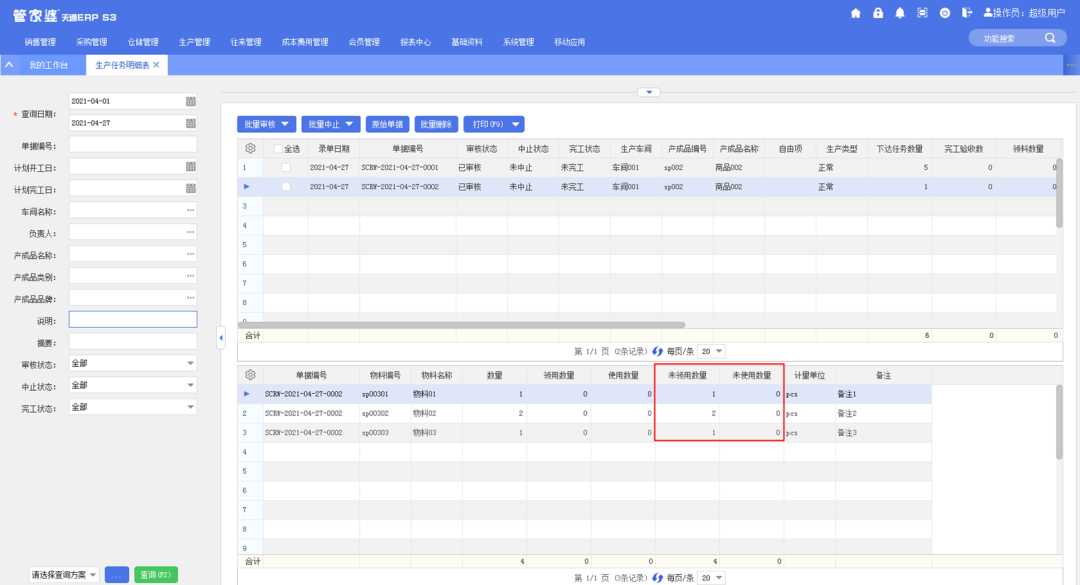
Task: Switch to the 我的工作台 tab
Action: (48, 65)
